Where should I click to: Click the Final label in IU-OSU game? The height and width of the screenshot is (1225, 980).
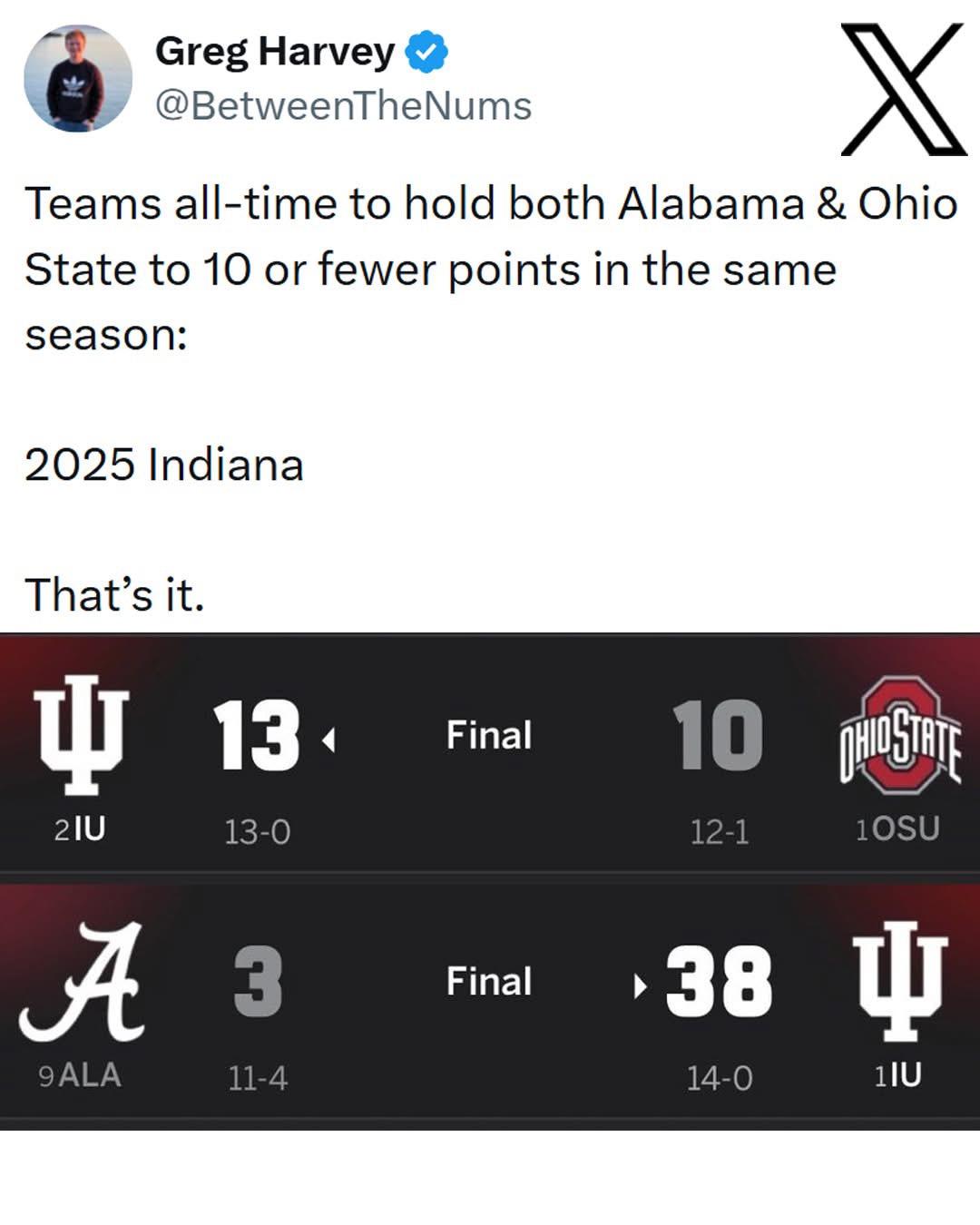pos(488,735)
